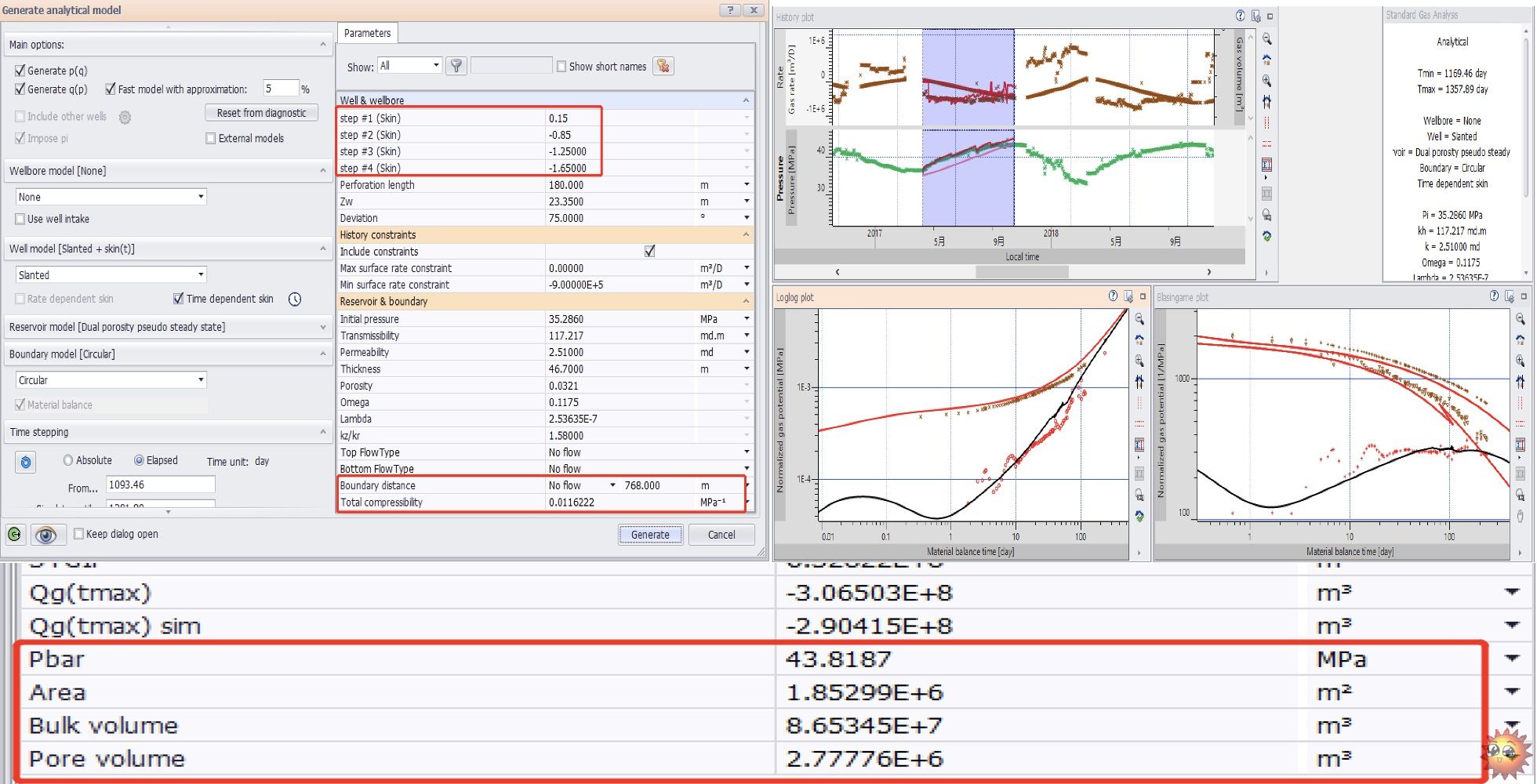Viewport: 1537px width, 784px height.
Task: Click the help question icon in dialog title bar
Action: 730,9
